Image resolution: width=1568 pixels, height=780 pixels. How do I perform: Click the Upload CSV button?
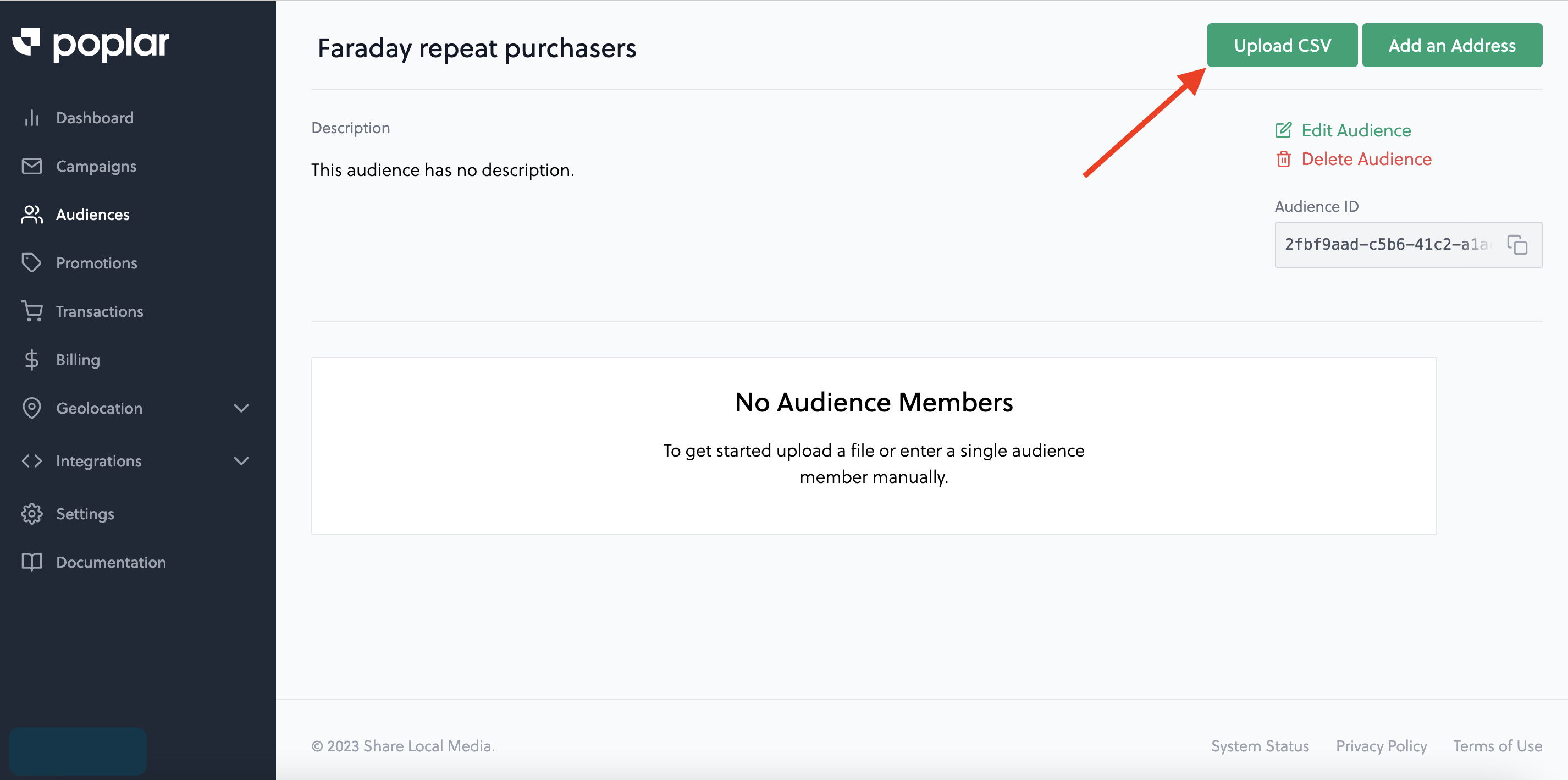pyautogui.click(x=1282, y=45)
